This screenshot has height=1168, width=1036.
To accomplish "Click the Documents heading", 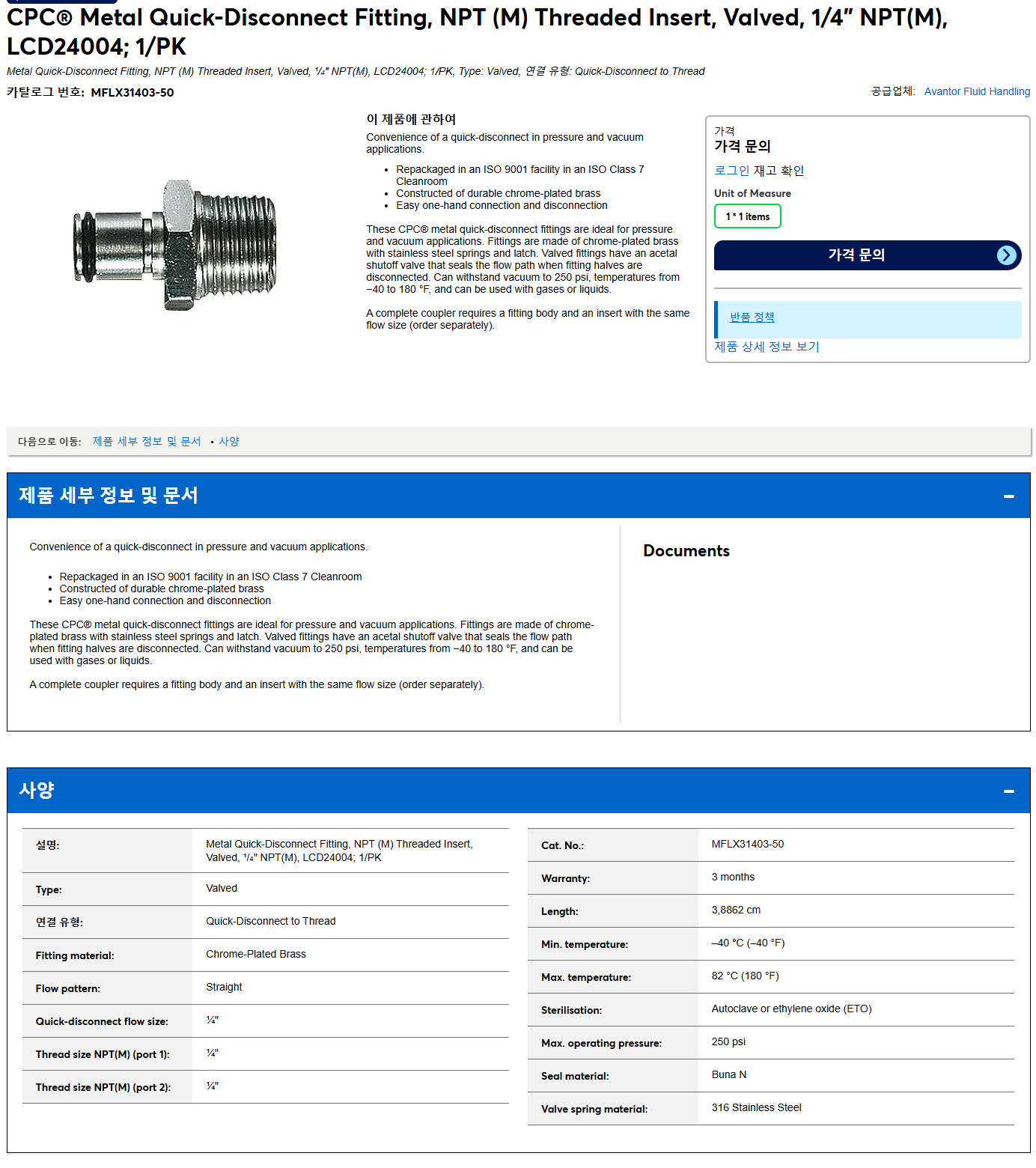I will coord(686,551).
